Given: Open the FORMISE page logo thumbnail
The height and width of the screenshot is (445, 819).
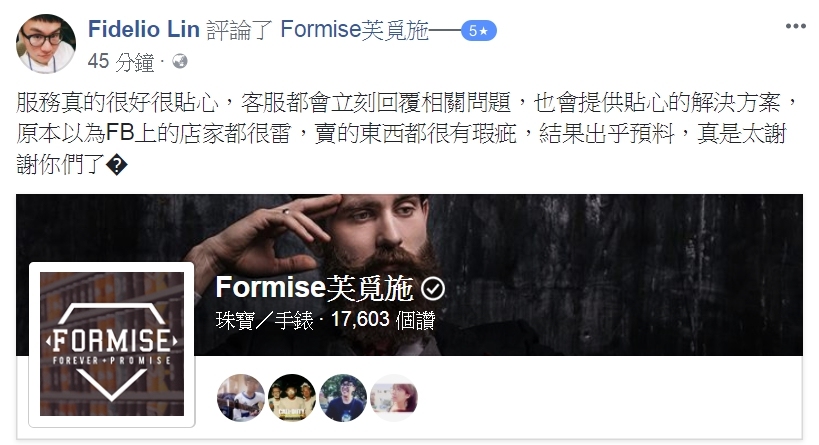Looking at the screenshot, I should [x=112, y=344].
